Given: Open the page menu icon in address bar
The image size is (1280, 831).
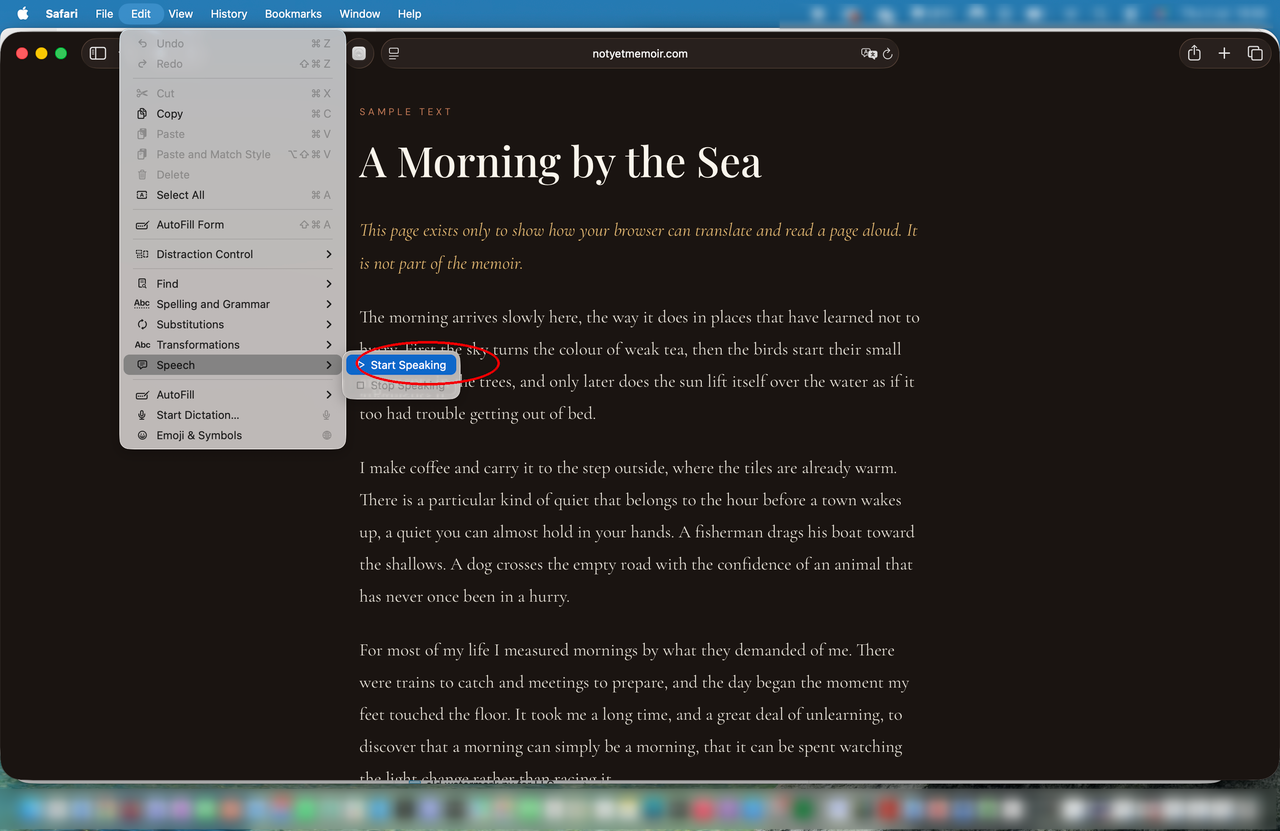Looking at the screenshot, I should pyautogui.click(x=394, y=54).
